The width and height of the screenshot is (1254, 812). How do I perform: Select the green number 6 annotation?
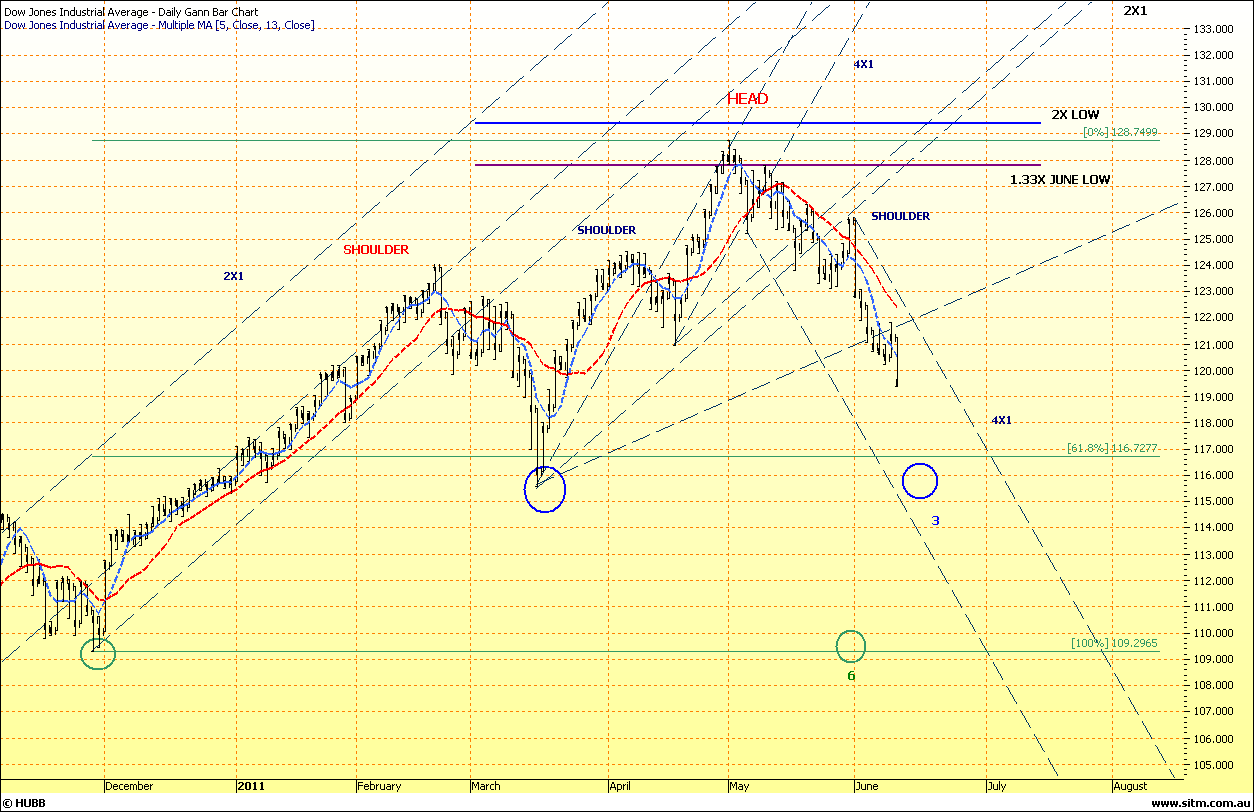(x=851, y=676)
